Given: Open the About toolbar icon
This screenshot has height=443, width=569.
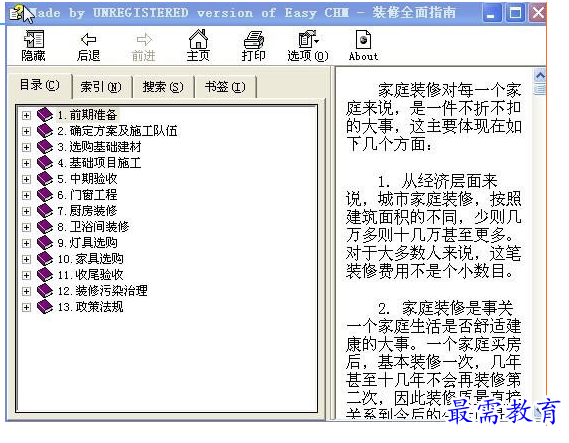Looking at the screenshot, I should (363, 39).
